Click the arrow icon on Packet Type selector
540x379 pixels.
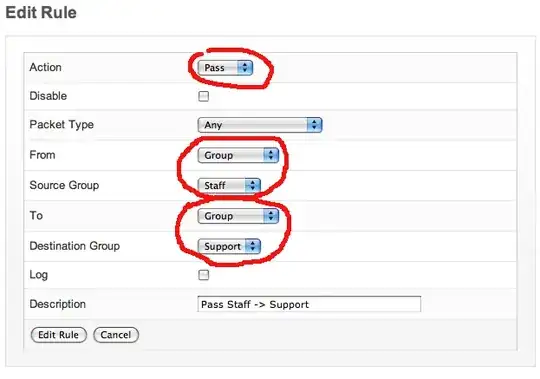314,125
